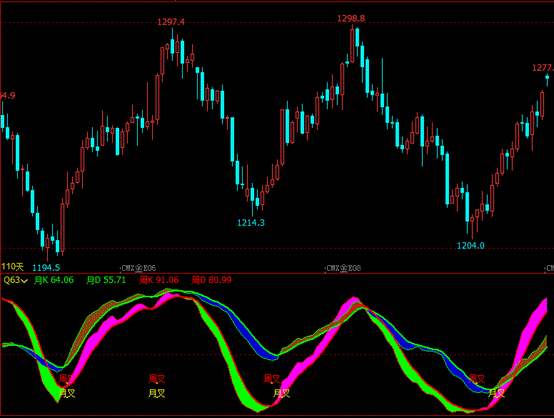Image resolution: width=554 pixels, height=418 pixels.
Task: Select the 月D 55.71 indicator label
Action: coord(106,280)
